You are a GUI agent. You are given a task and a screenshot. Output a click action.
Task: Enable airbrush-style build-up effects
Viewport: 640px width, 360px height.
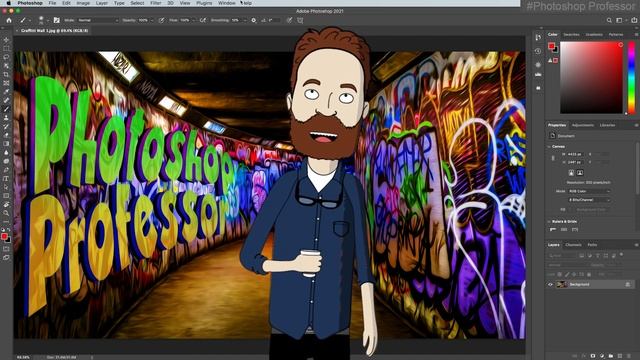[202, 20]
